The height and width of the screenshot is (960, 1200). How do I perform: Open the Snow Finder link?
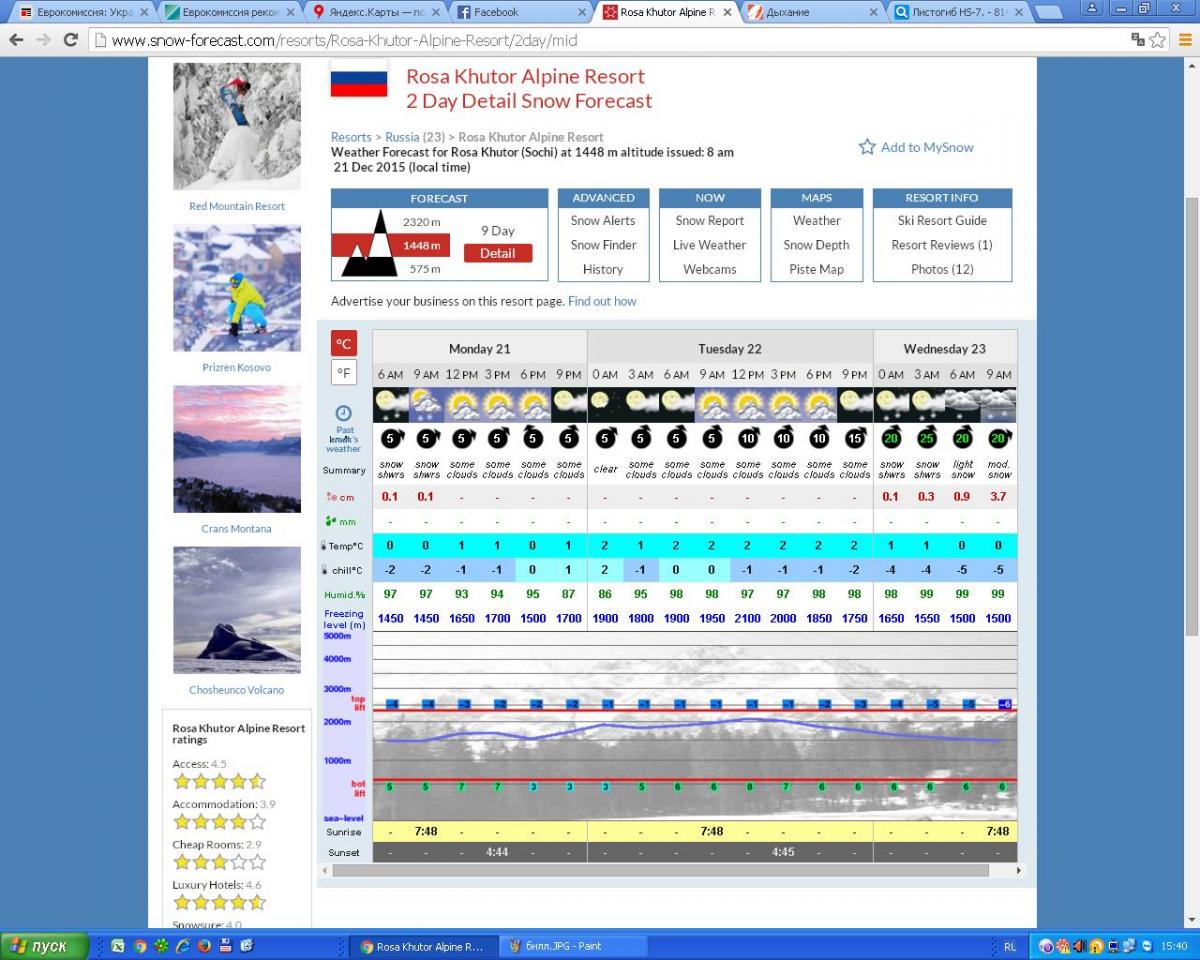[x=603, y=245]
